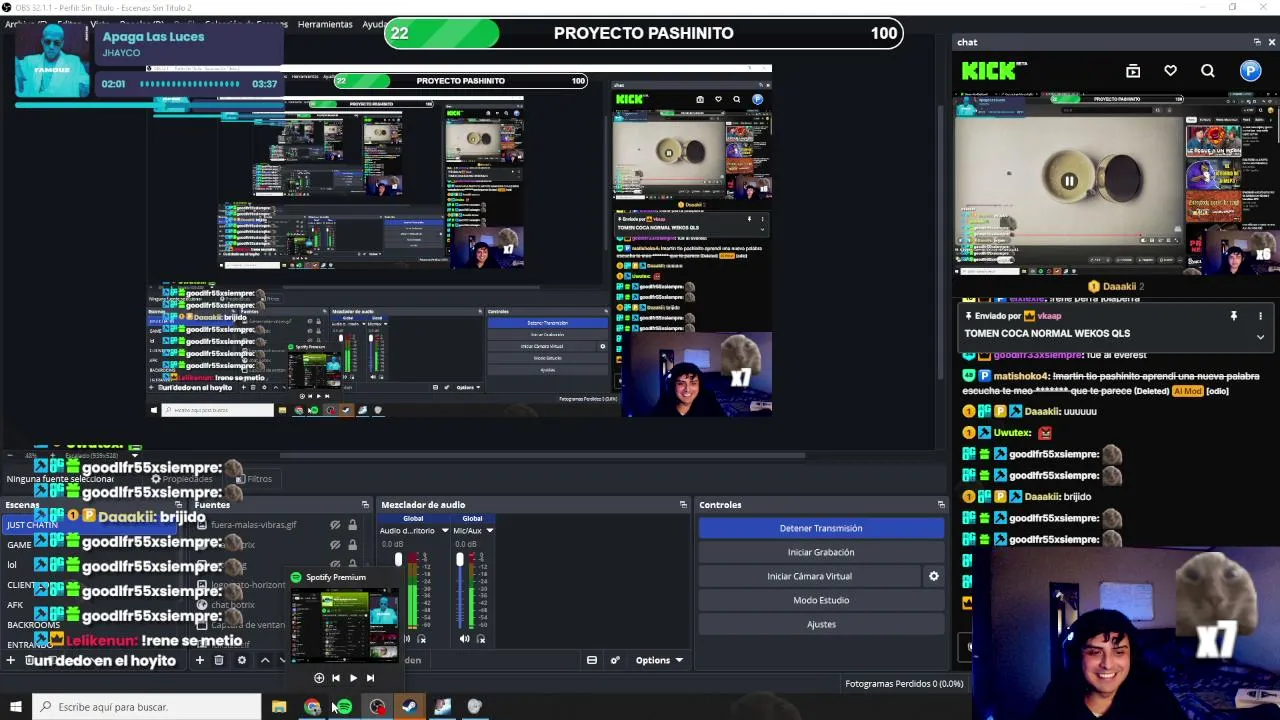Skip to next track in Spotify preview
This screenshot has height=720, width=1280.
370,678
